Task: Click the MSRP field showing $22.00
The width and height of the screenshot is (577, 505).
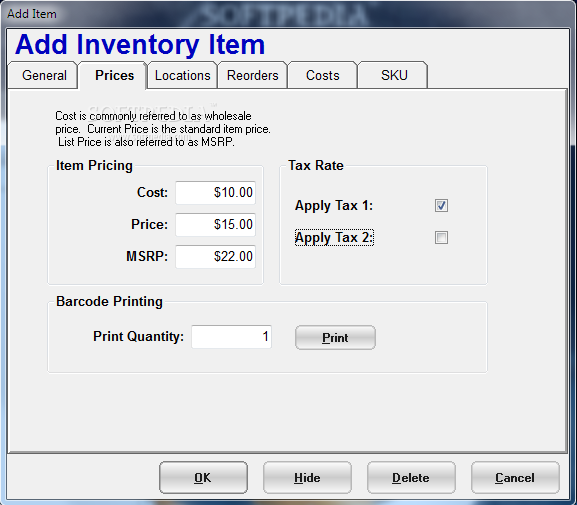Action: [215, 257]
